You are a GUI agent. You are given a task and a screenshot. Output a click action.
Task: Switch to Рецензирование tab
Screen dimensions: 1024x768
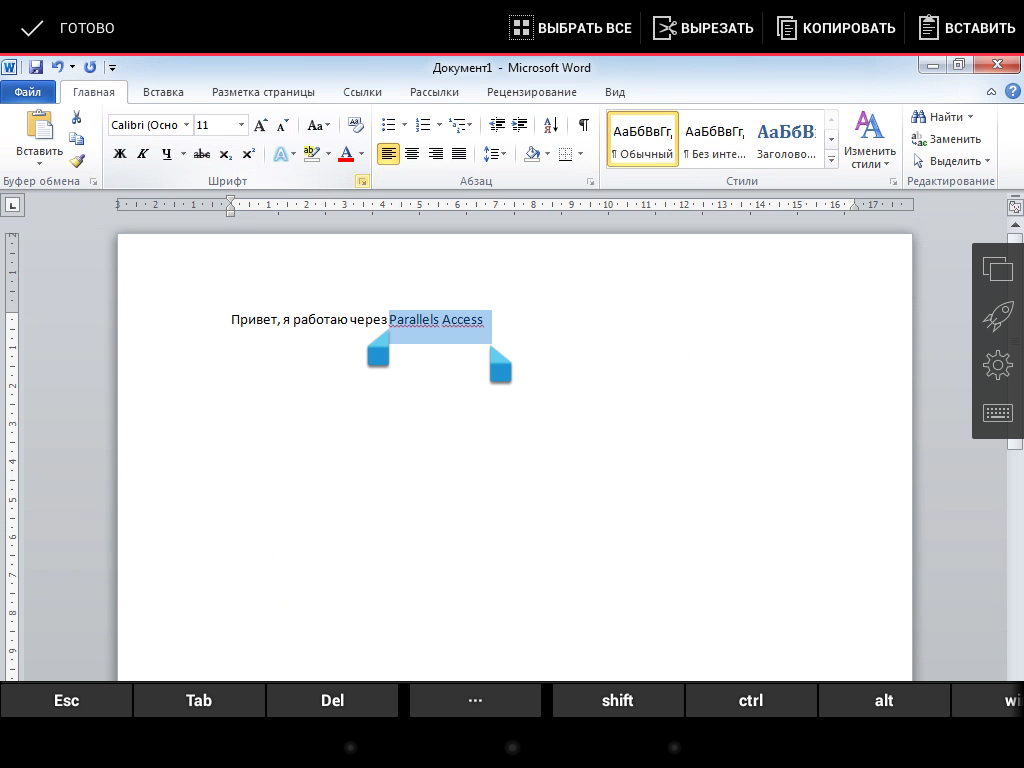[x=532, y=92]
